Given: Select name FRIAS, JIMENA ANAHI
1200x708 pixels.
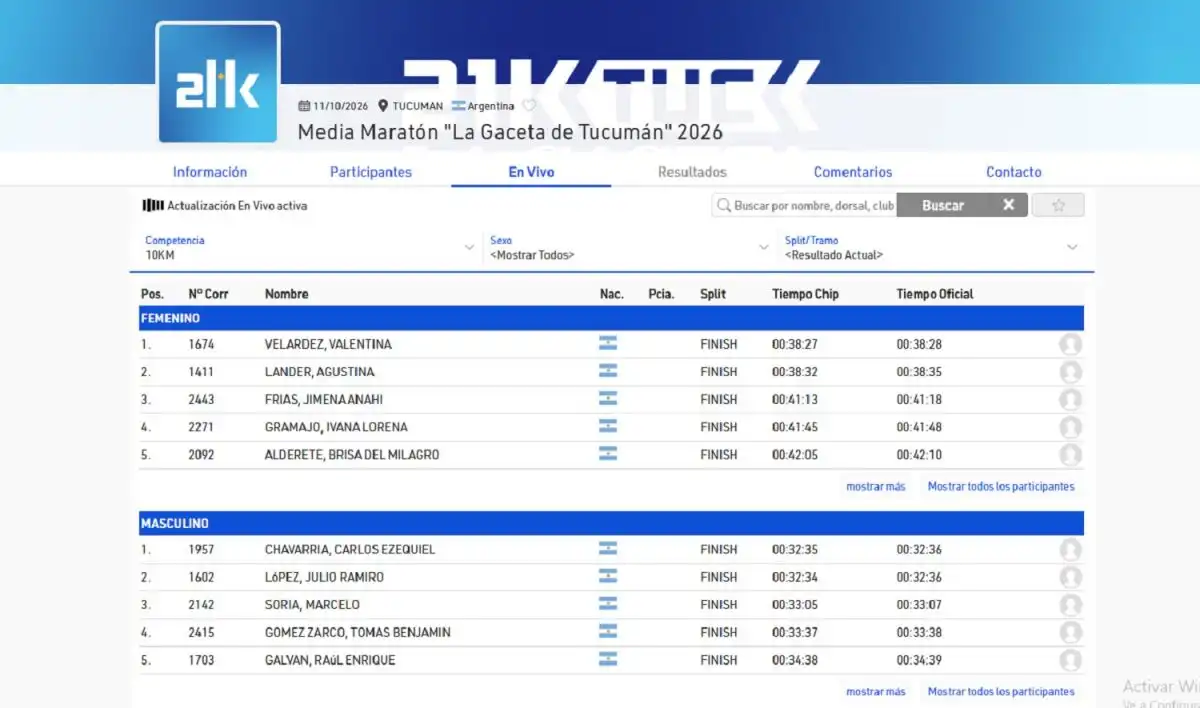Looking at the screenshot, I should 325,399.
